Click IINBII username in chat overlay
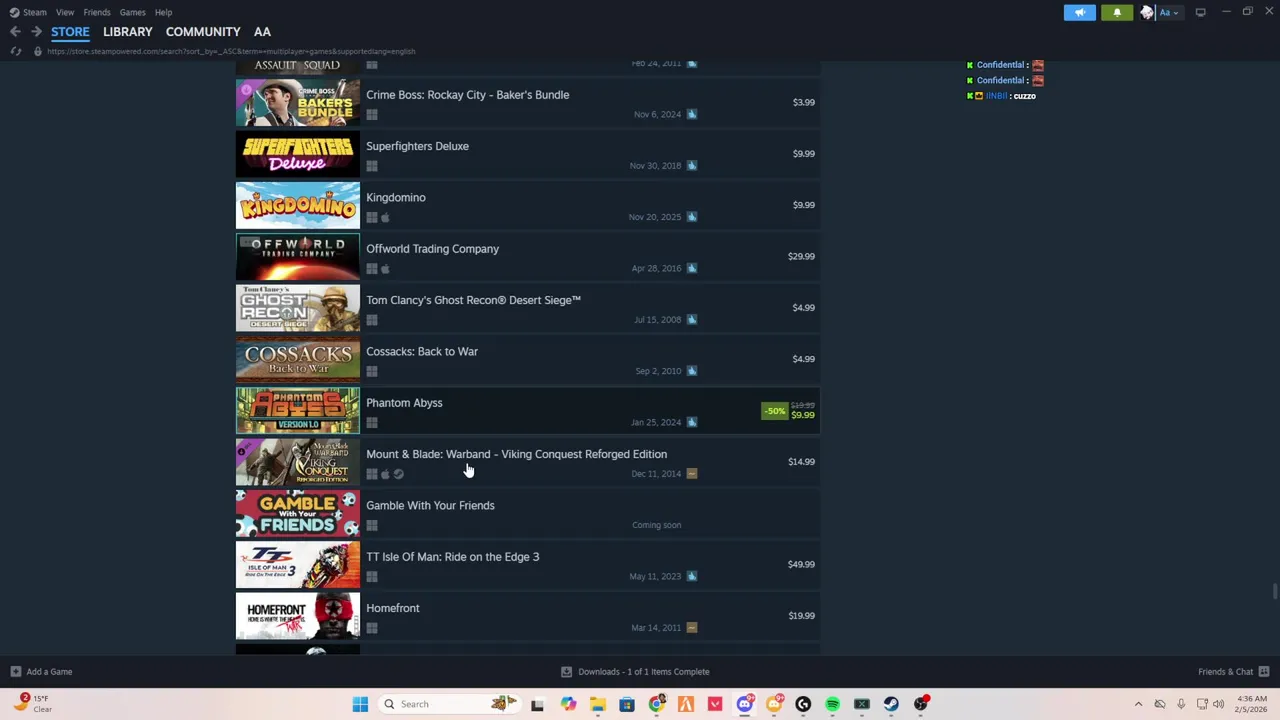 (997, 96)
